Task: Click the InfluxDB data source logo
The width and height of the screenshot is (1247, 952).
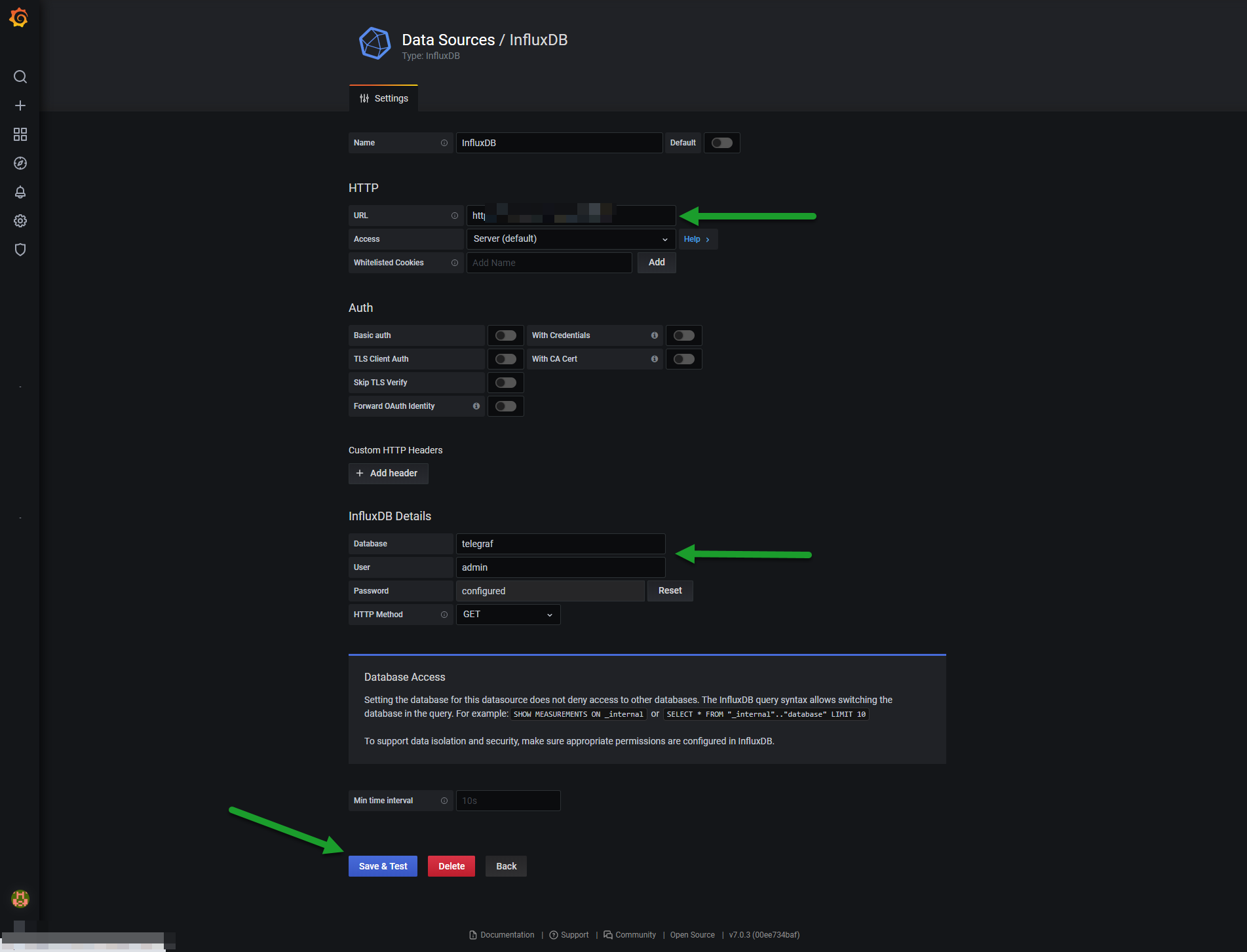Action: (375, 44)
